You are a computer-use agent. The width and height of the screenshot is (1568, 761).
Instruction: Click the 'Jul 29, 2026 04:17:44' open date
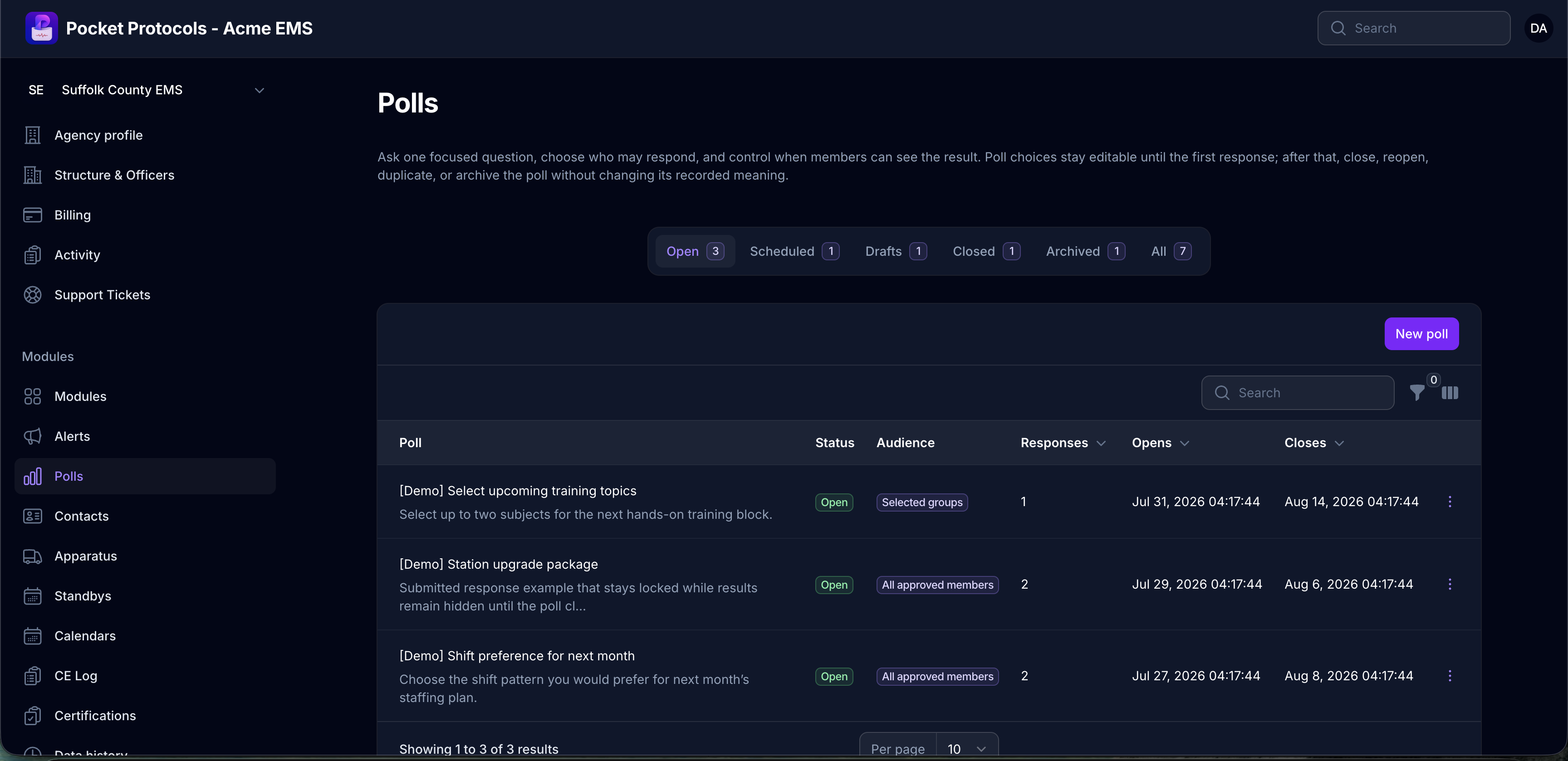pyautogui.click(x=1197, y=585)
